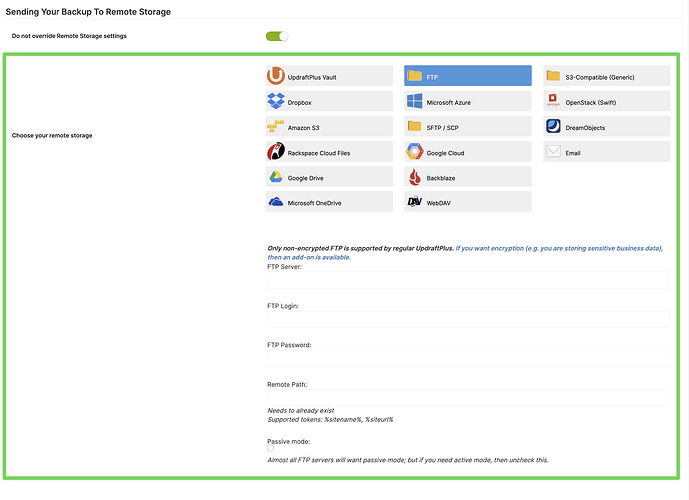Click the 'Remote Path:' label

click(x=287, y=384)
